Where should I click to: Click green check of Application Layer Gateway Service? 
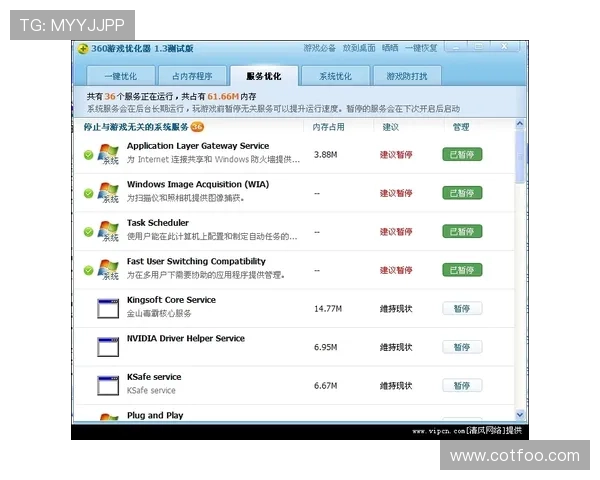point(88,155)
